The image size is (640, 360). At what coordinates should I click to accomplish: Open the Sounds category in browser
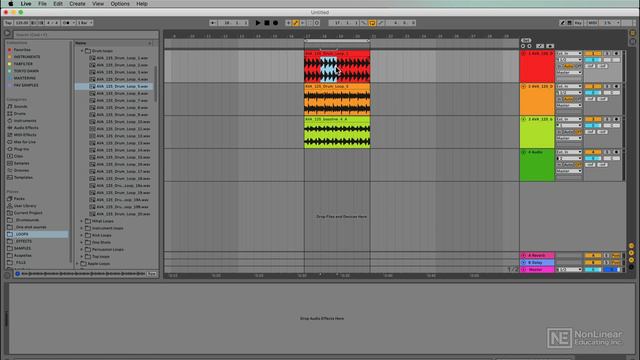(x=20, y=107)
